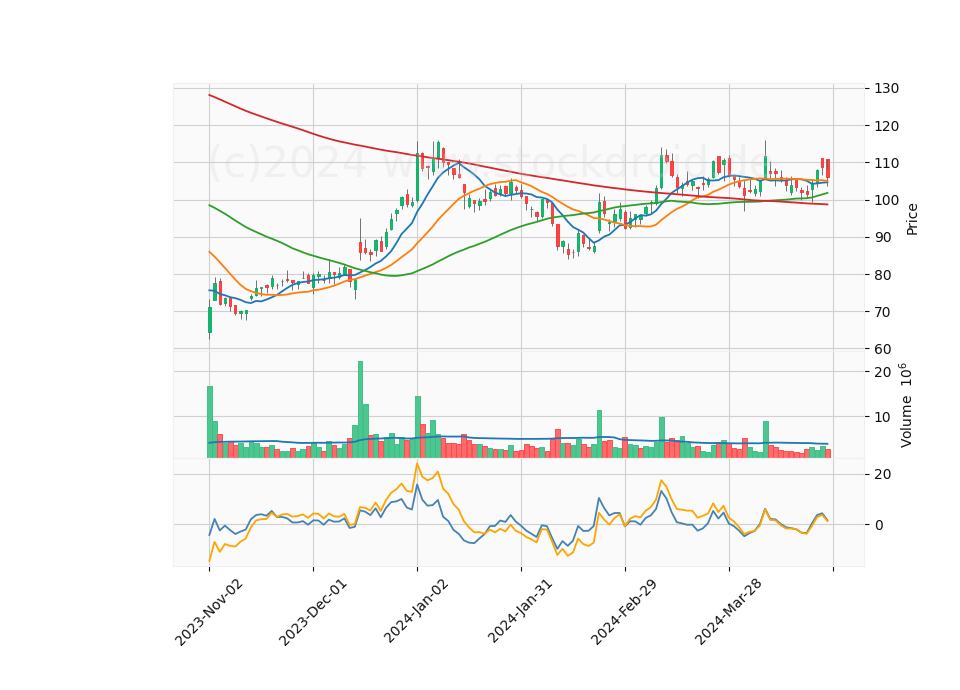Click the first green volume bar on Nov-02
960x690 pixels.
pos(209,422)
